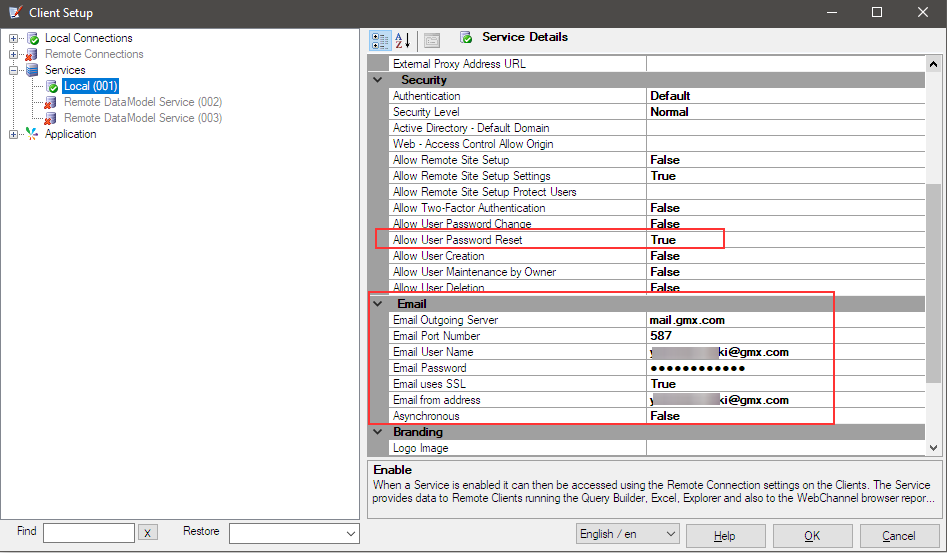The image size is (947, 553).
Task: Click the Categorized view toolbar icon
Action: coord(380,40)
